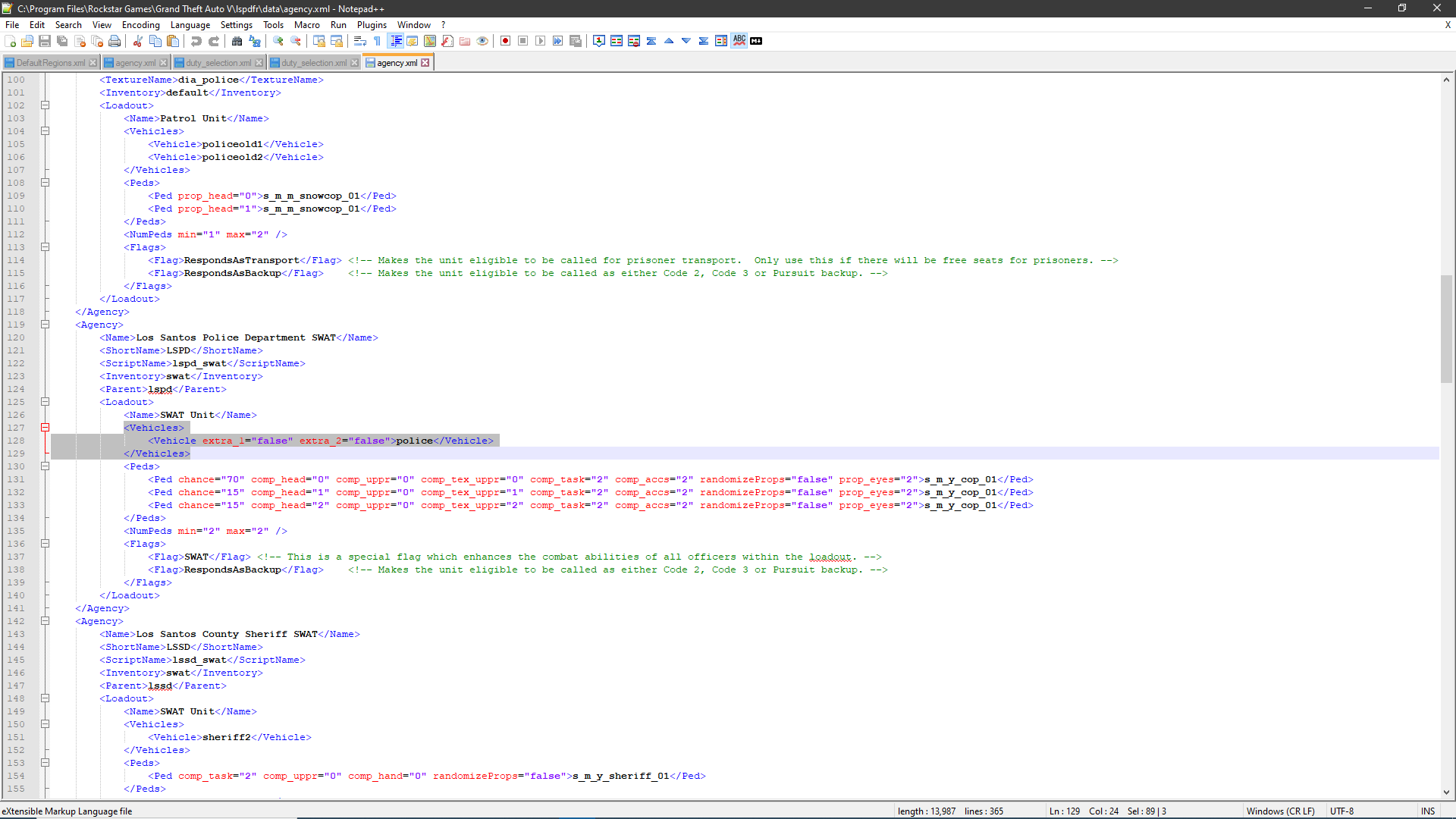Click the New file toolbar icon
The width and height of the screenshot is (1456, 819).
tap(11, 41)
